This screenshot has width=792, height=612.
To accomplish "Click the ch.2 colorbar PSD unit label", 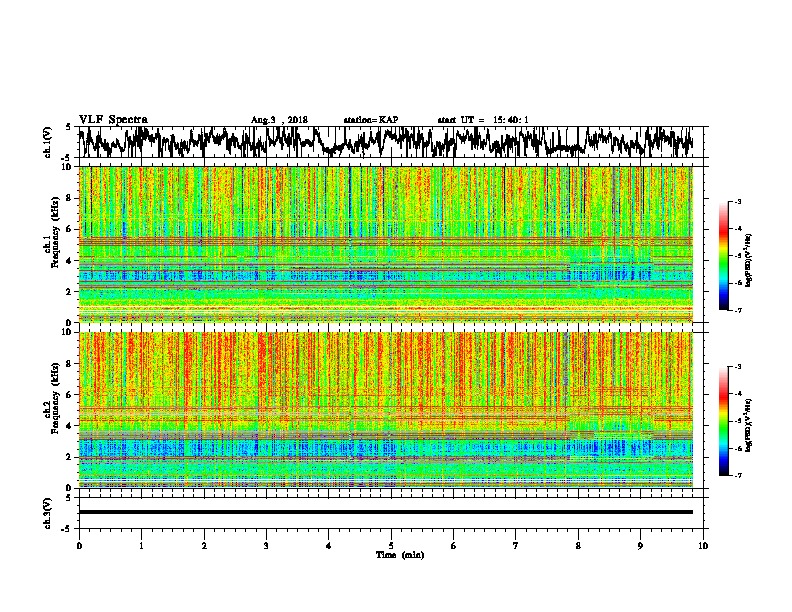I will 749,425.
